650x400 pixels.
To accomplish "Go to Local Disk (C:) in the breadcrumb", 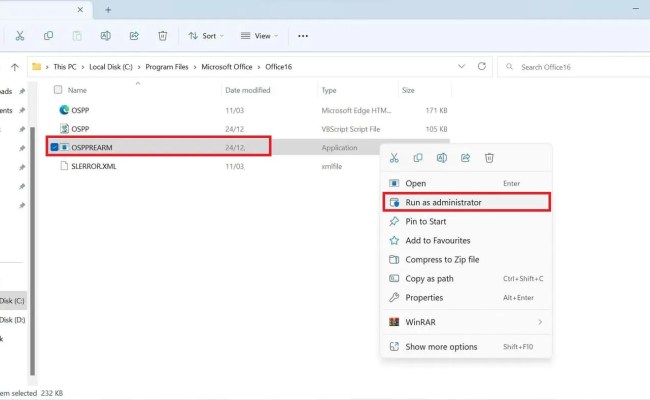I will point(111,67).
